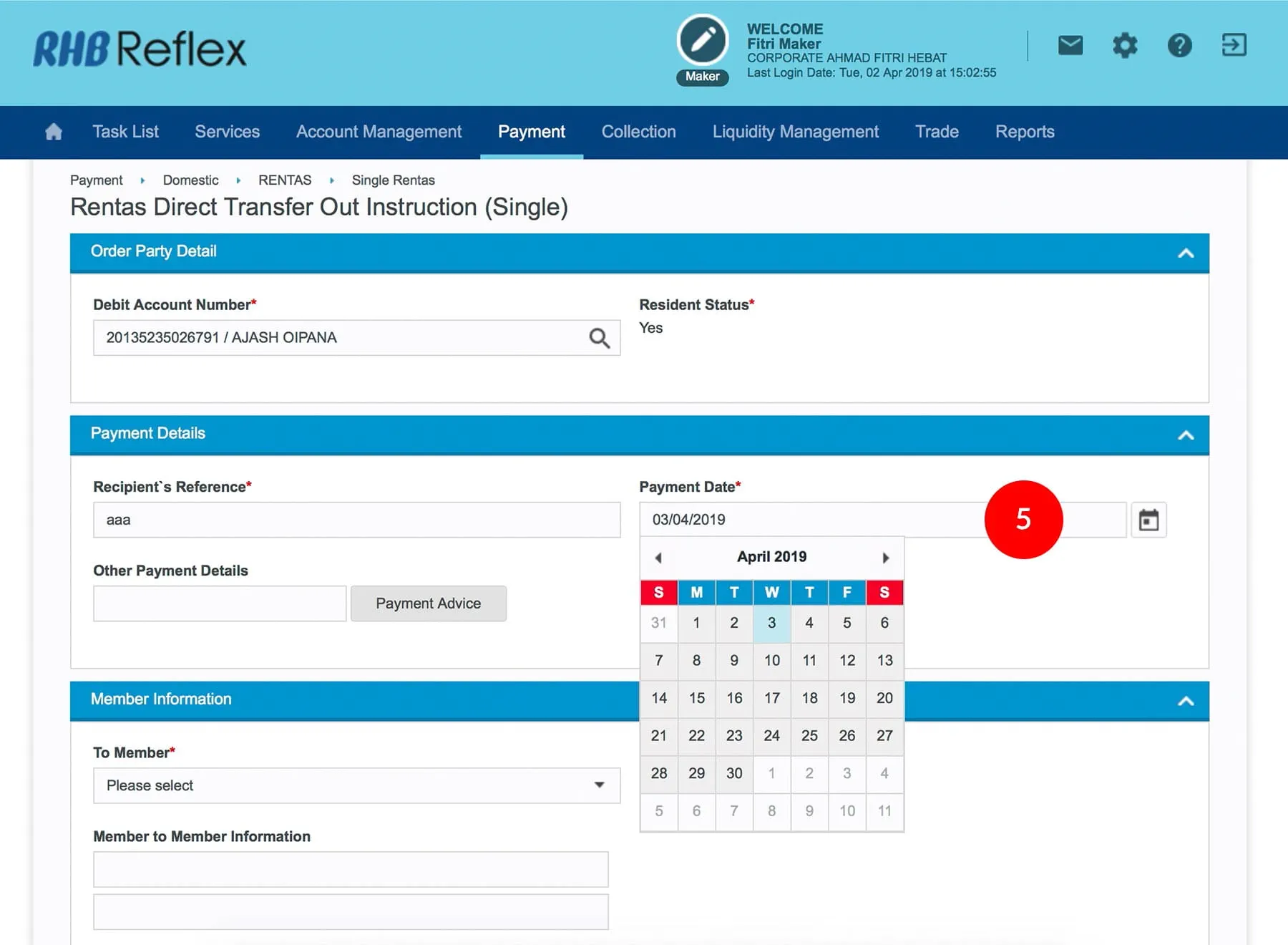Click the Maker profile pencil icon
The width and height of the screenshot is (1288, 945).
(702, 40)
